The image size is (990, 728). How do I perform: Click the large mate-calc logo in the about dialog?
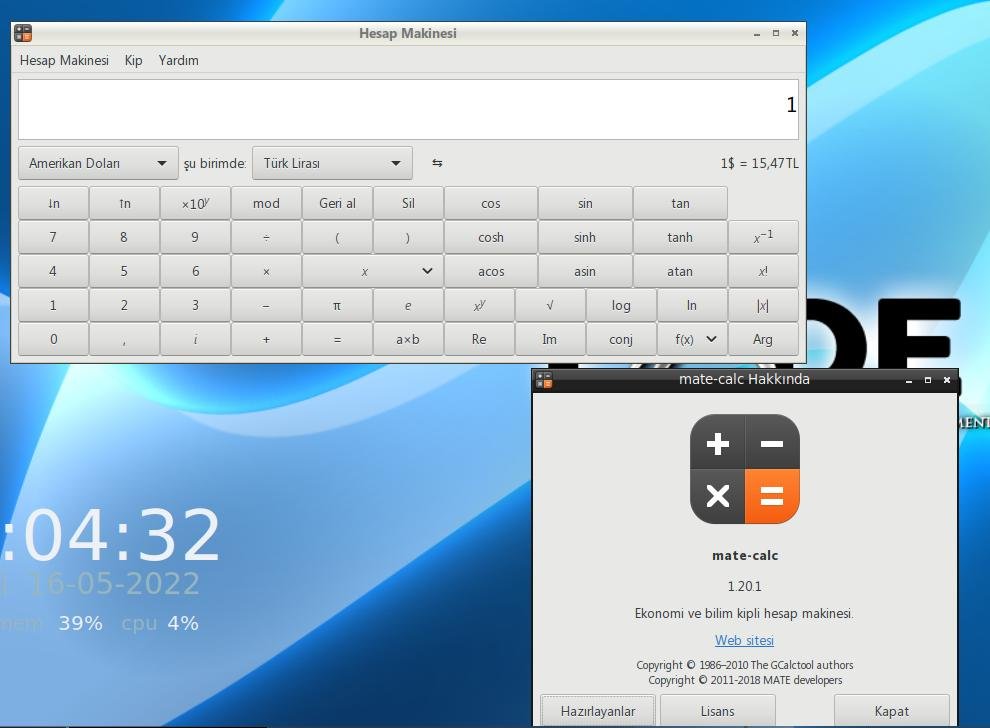tap(744, 469)
